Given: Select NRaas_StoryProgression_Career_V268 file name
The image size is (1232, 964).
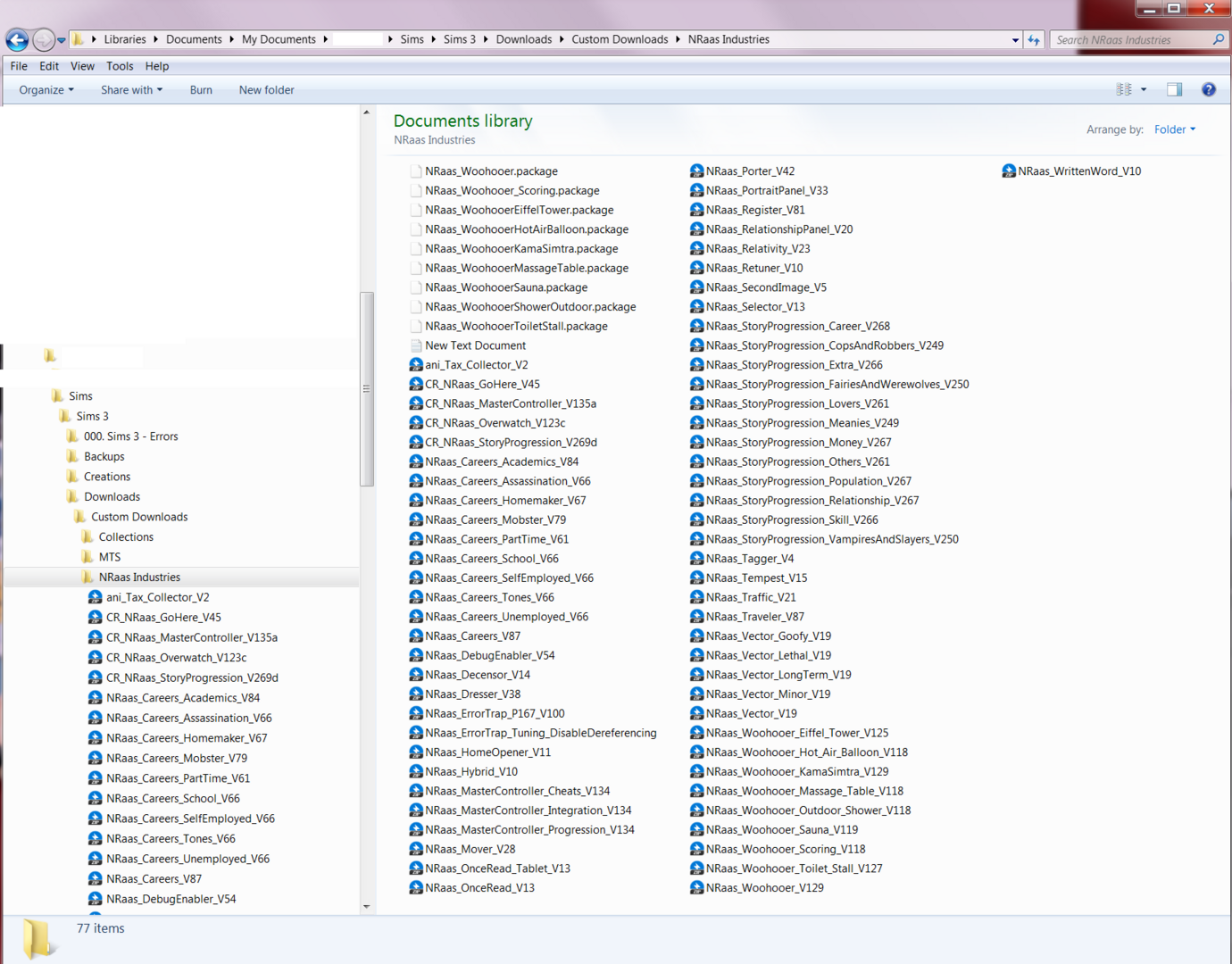Looking at the screenshot, I should pos(798,326).
